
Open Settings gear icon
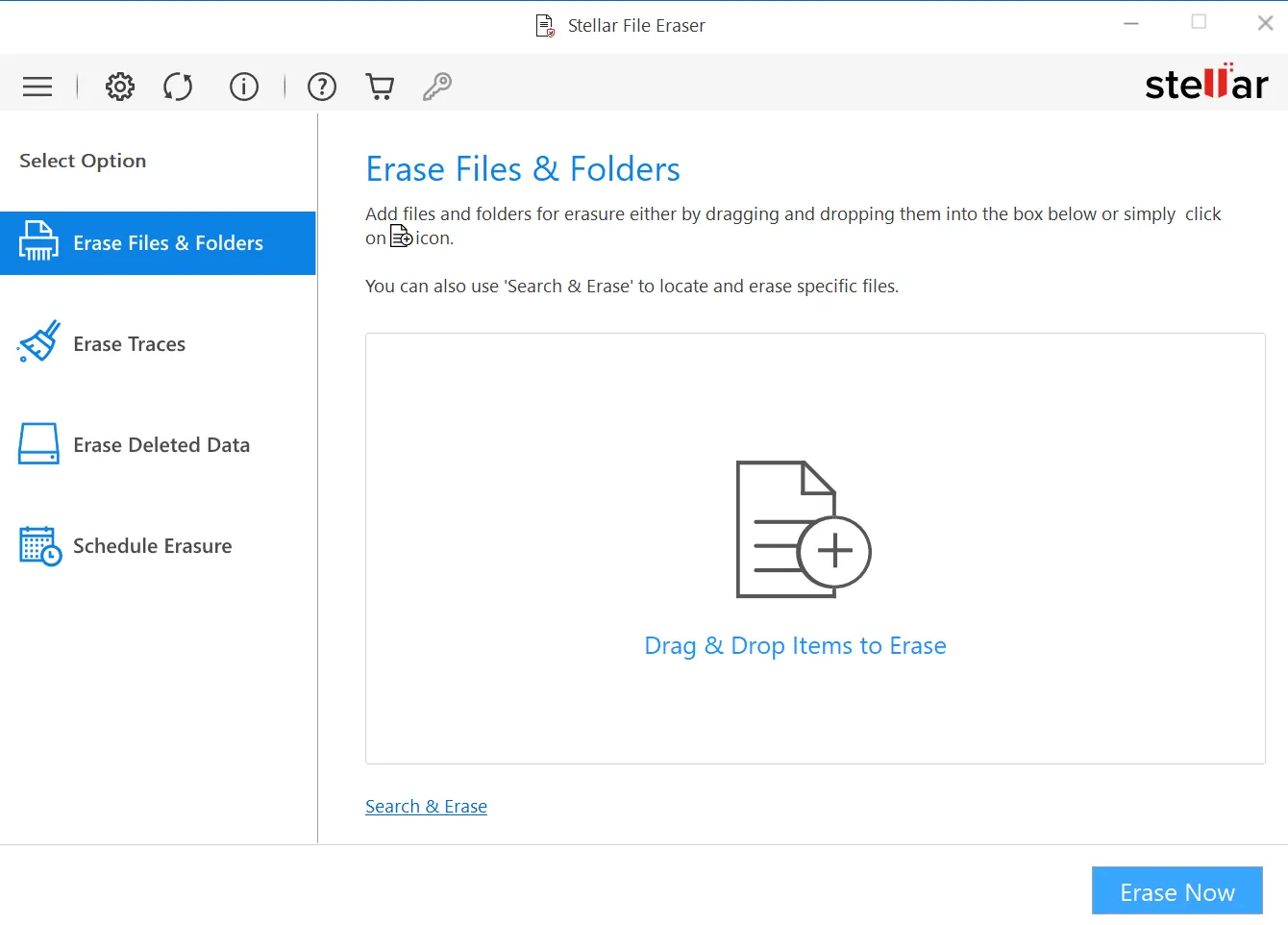coord(120,87)
